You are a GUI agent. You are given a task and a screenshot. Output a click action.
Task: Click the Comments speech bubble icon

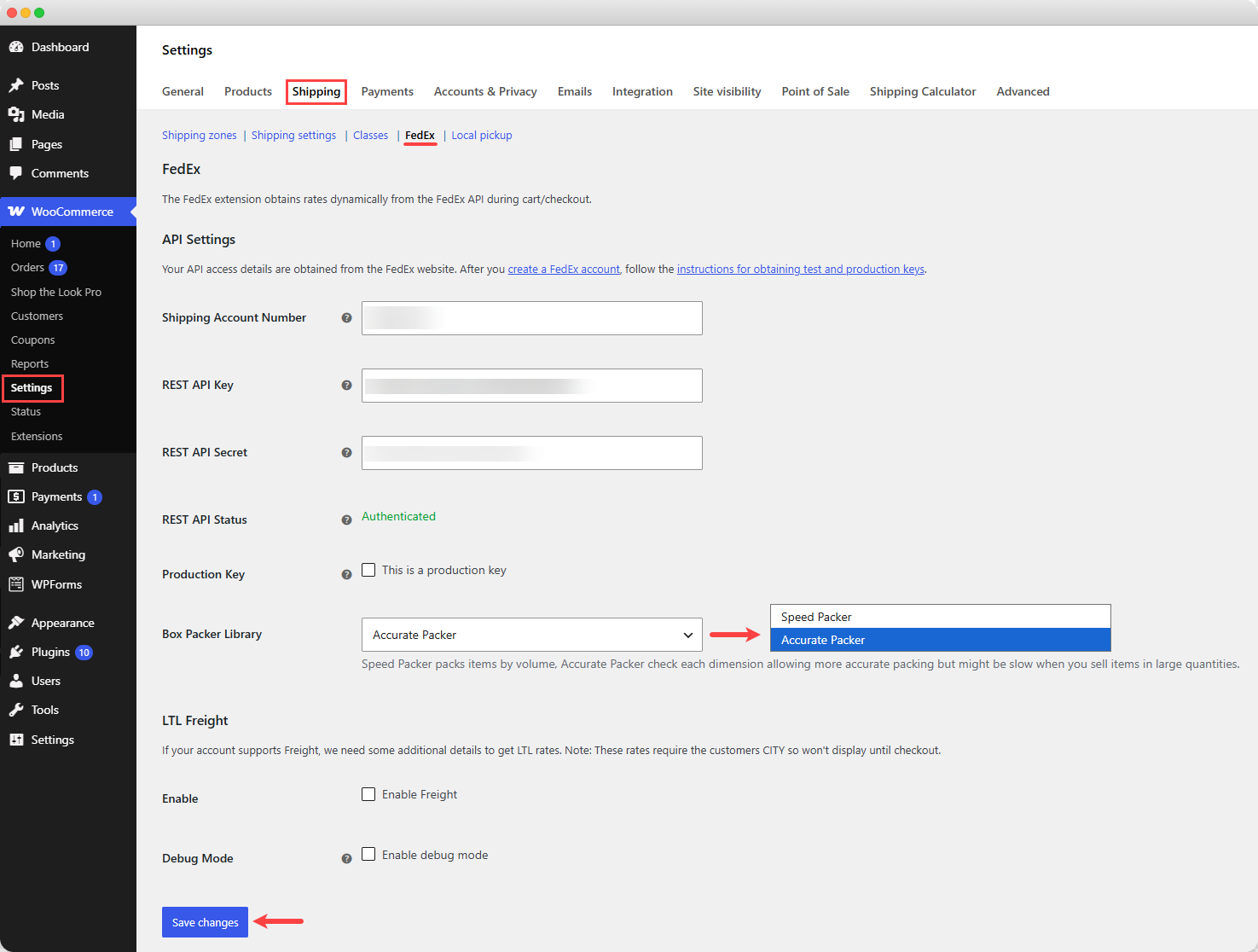(16, 173)
